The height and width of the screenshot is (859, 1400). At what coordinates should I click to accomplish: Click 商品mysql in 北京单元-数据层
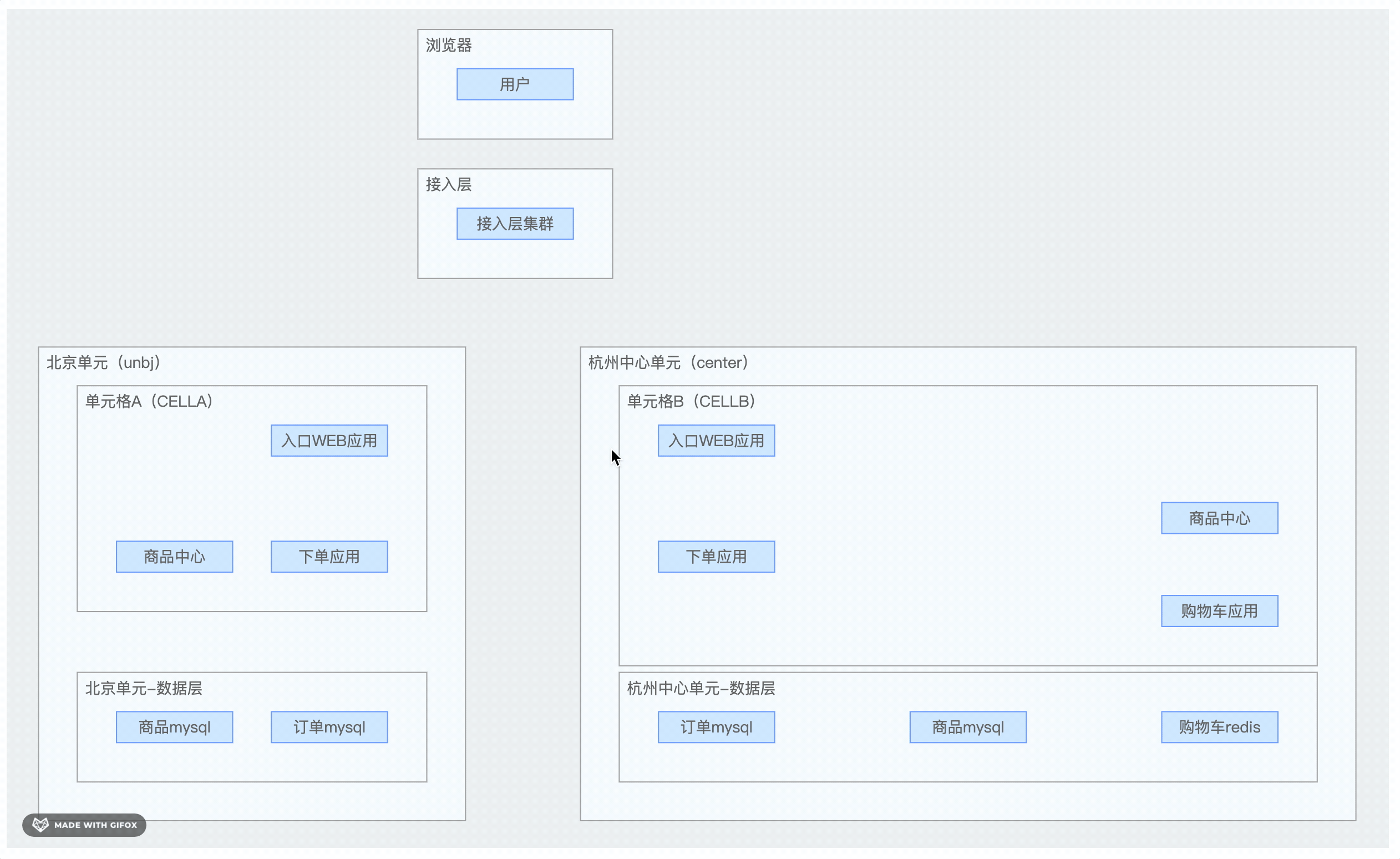pos(174,727)
